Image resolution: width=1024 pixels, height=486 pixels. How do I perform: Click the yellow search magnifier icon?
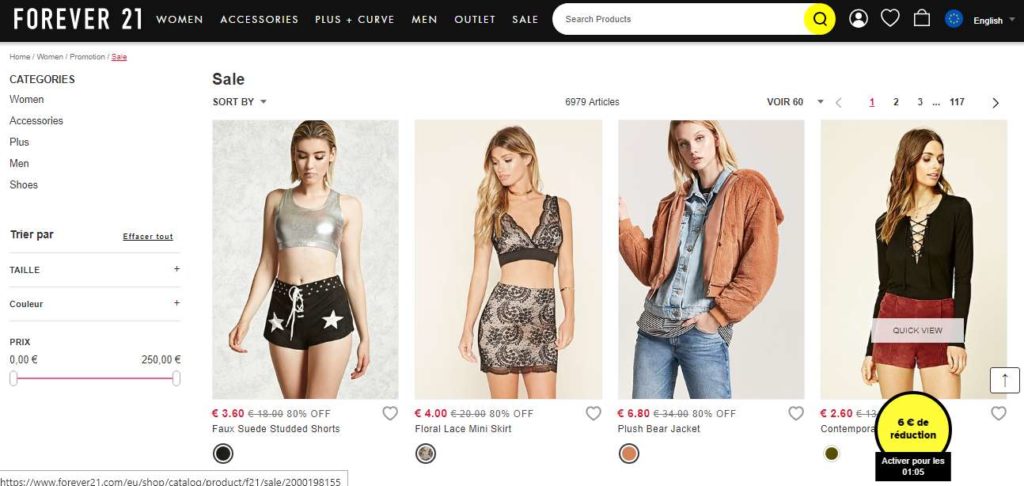(819, 19)
